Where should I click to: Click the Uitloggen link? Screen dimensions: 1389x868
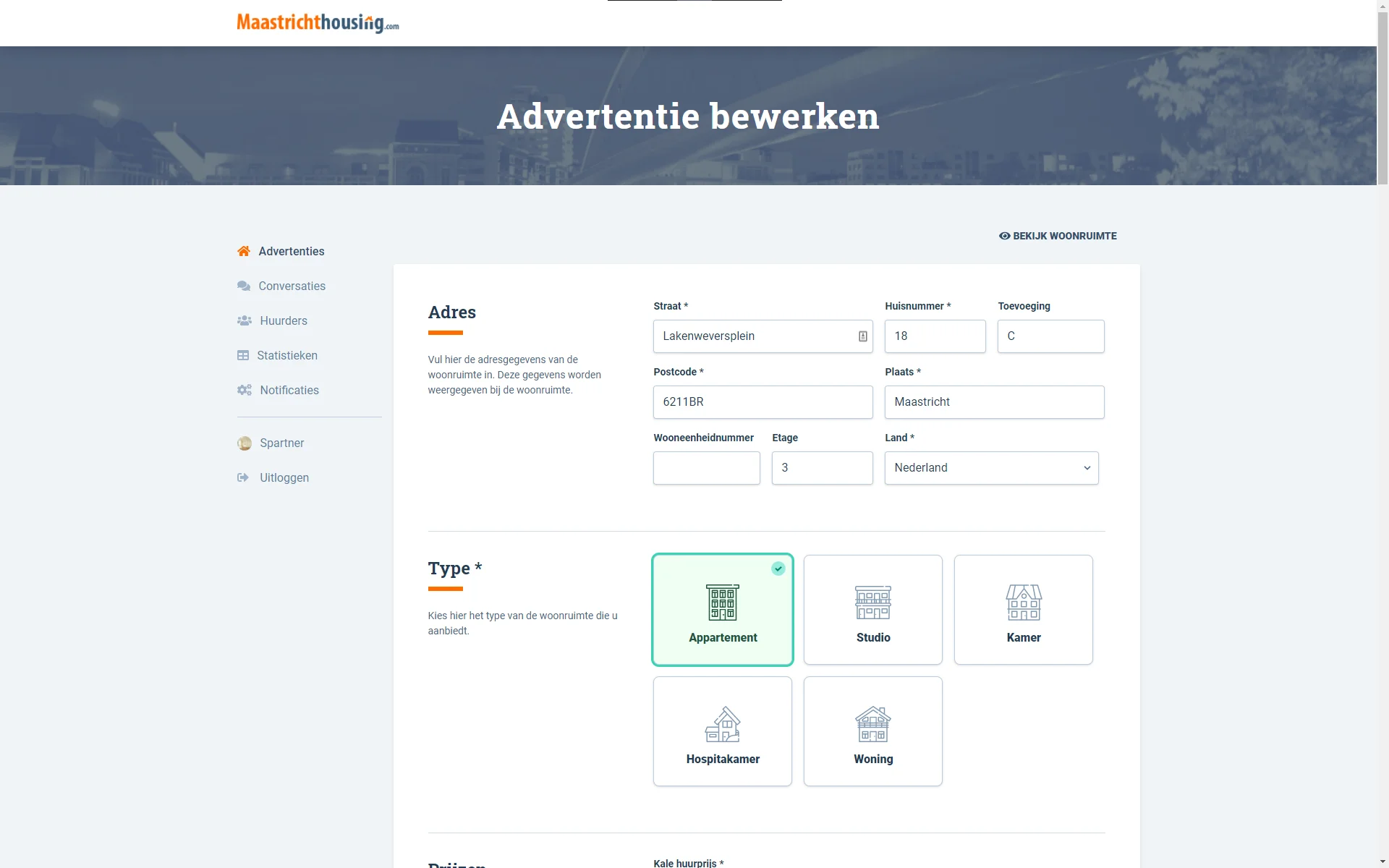[x=284, y=477]
